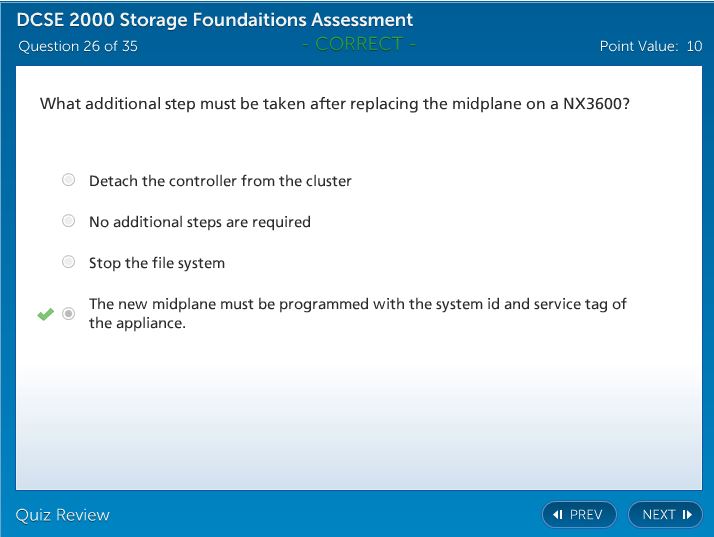This screenshot has height=537, width=714.
Task: Click the green checkmark beside the correct answer
Action: (x=45, y=314)
